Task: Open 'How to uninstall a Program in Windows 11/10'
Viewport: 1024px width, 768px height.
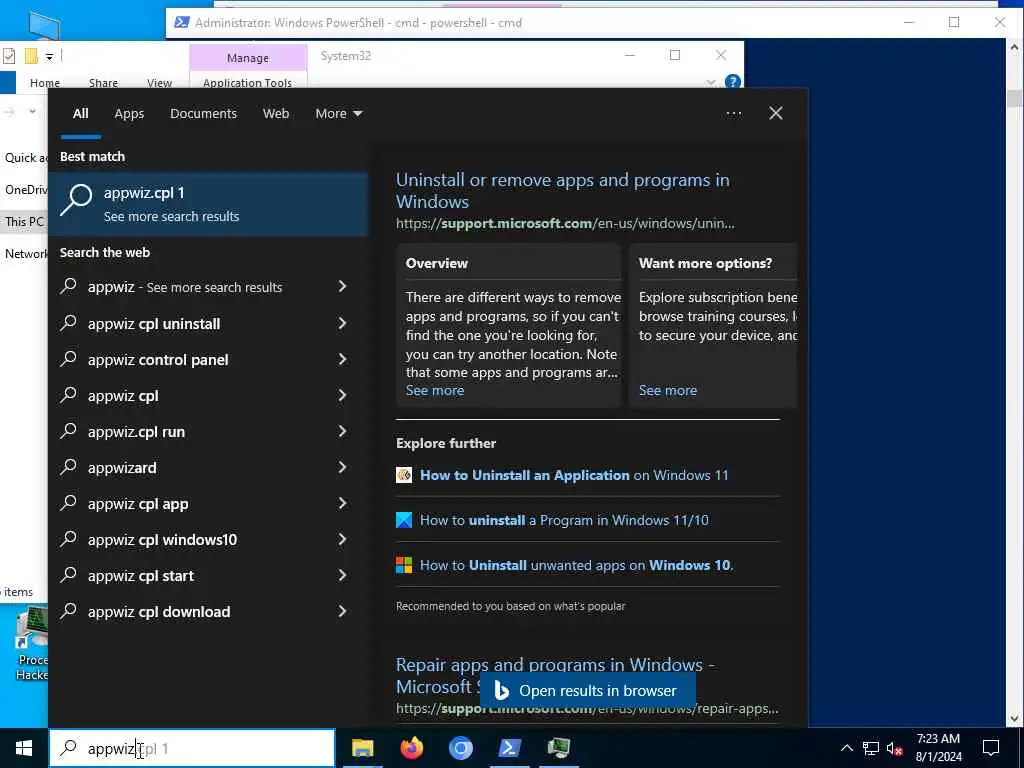Action: point(564,520)
